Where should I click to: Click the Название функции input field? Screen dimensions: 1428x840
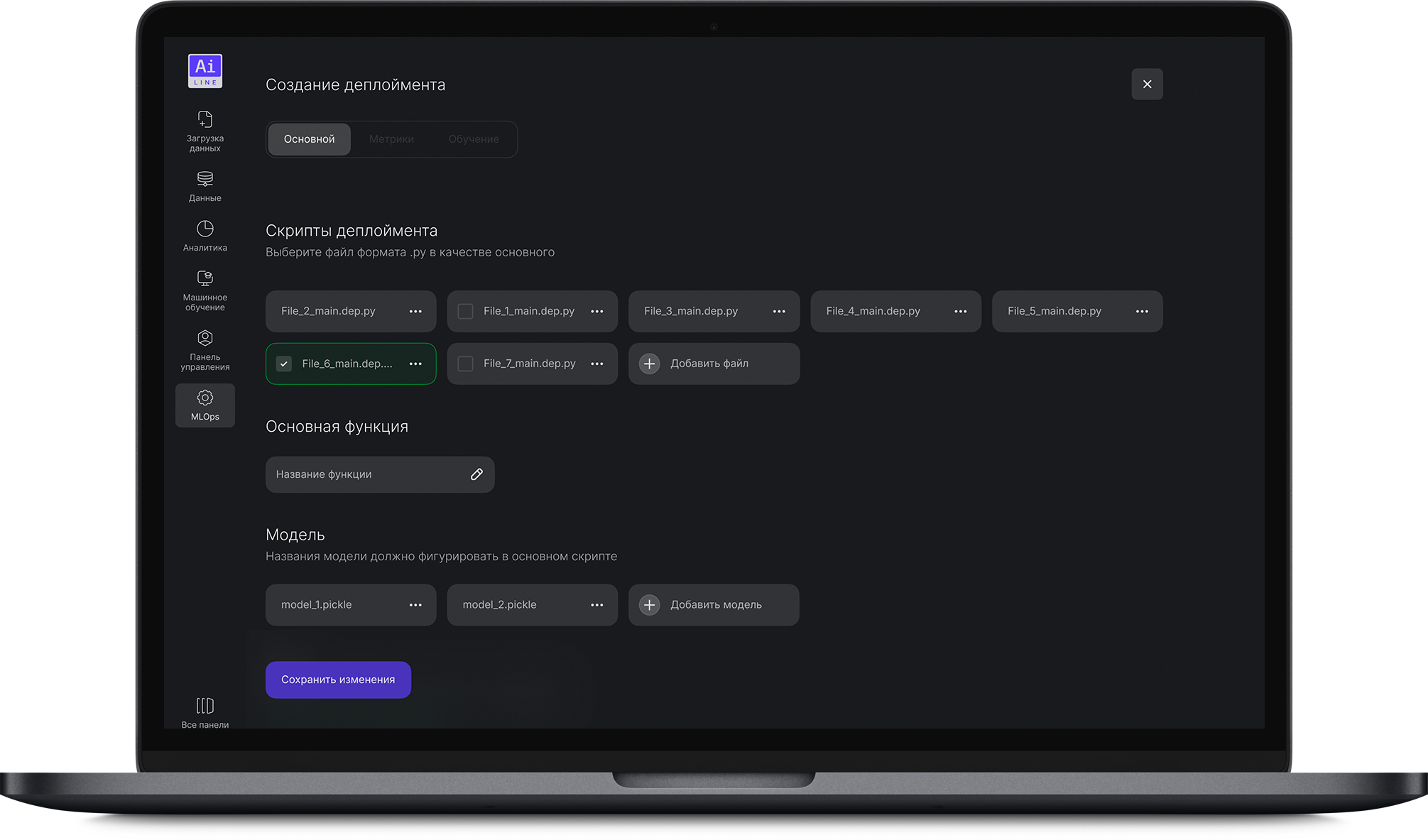tap(366, 474)
